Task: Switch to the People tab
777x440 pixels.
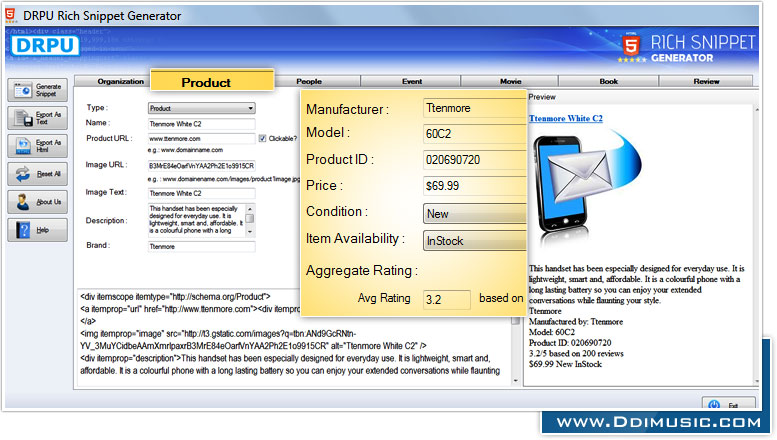Action: point(309,81)
